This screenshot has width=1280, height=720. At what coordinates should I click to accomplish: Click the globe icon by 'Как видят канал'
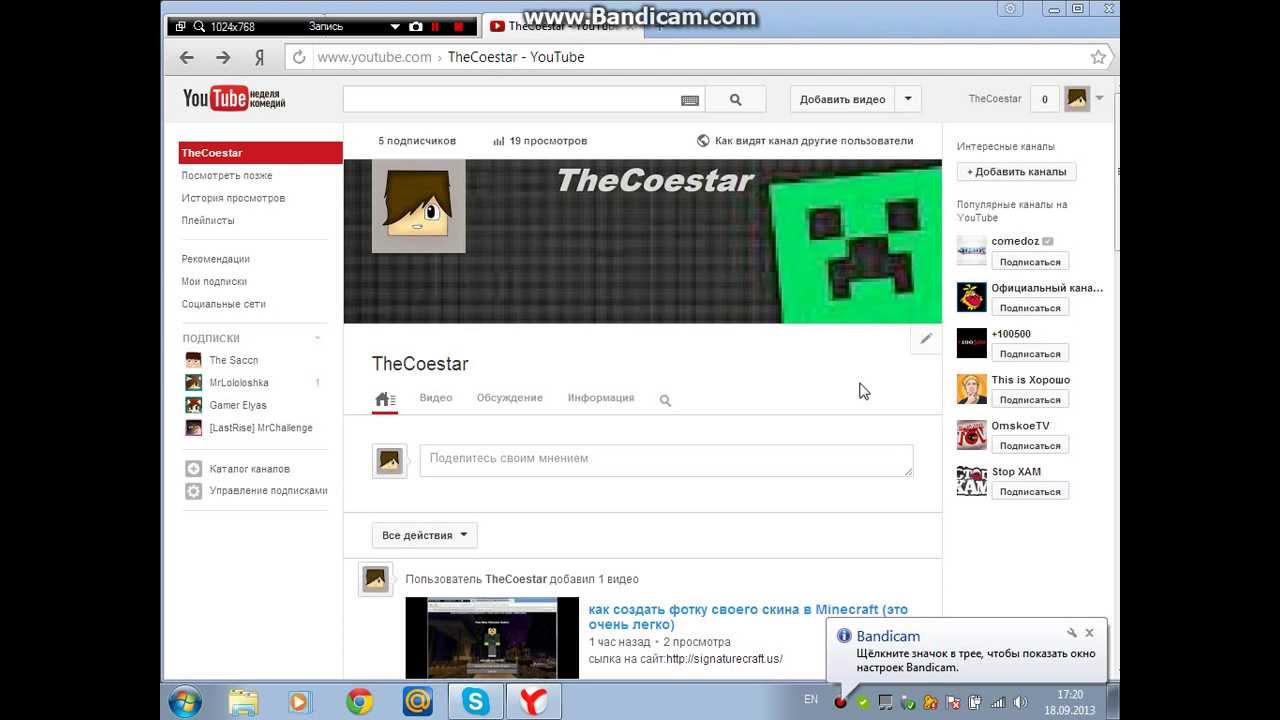(703, 141)
